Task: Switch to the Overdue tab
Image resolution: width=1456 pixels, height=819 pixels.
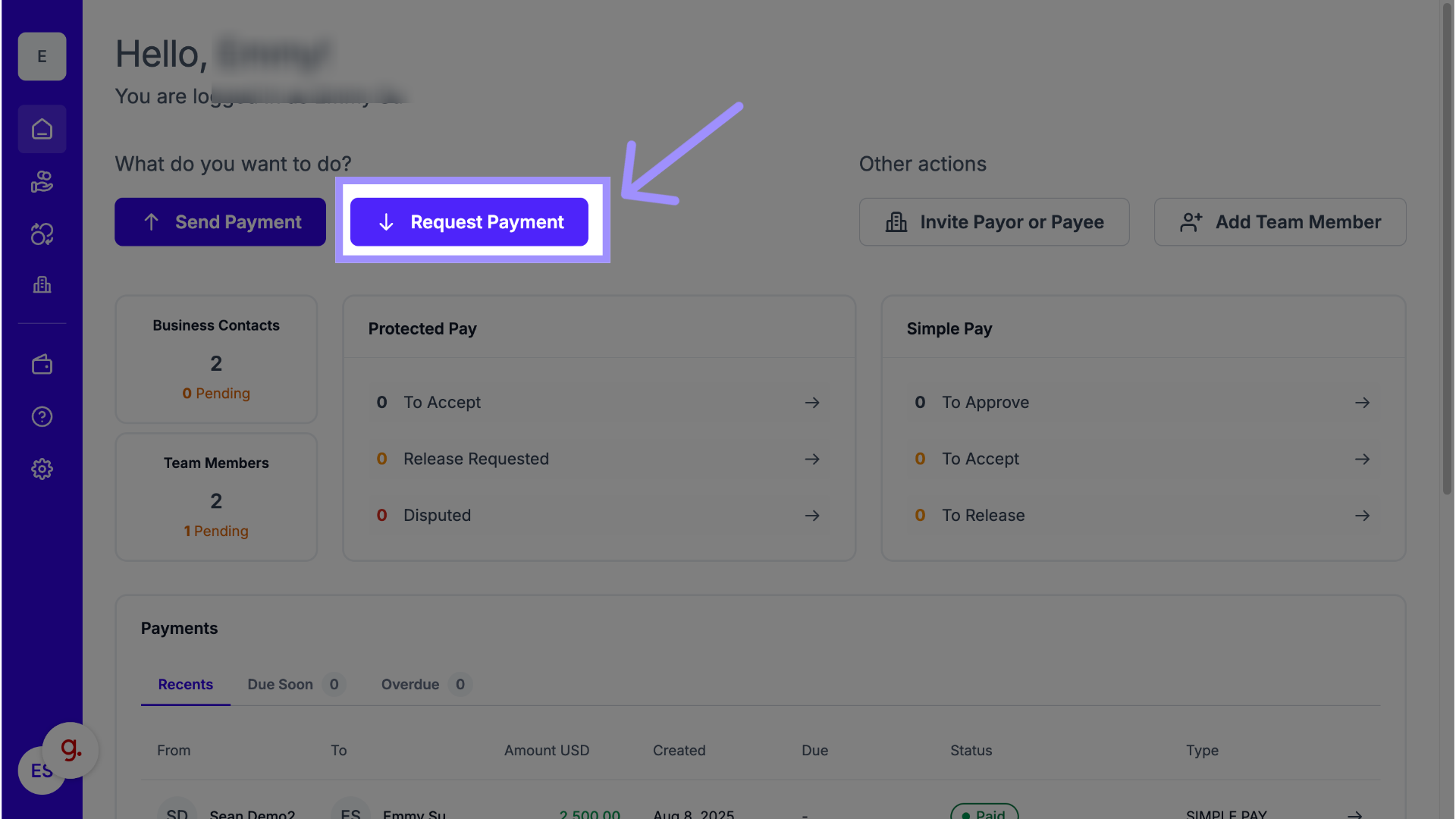Action: 410,684
